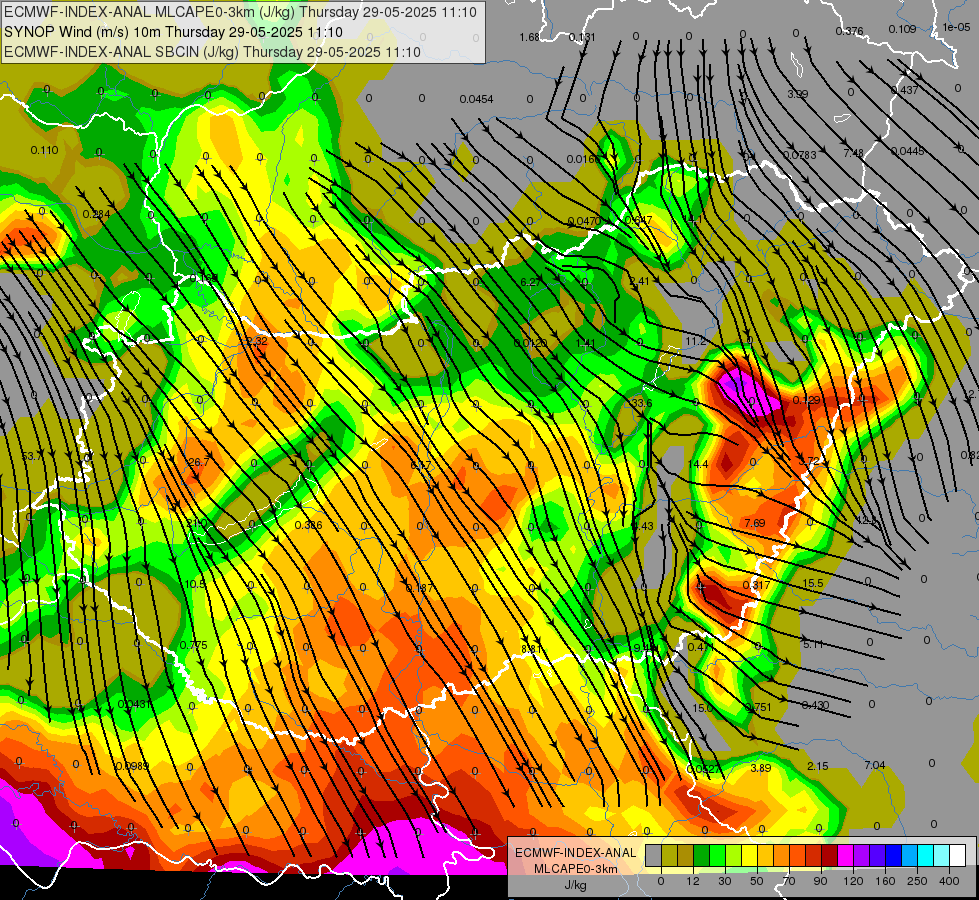Click the map value 2.15

click(817, 766)
